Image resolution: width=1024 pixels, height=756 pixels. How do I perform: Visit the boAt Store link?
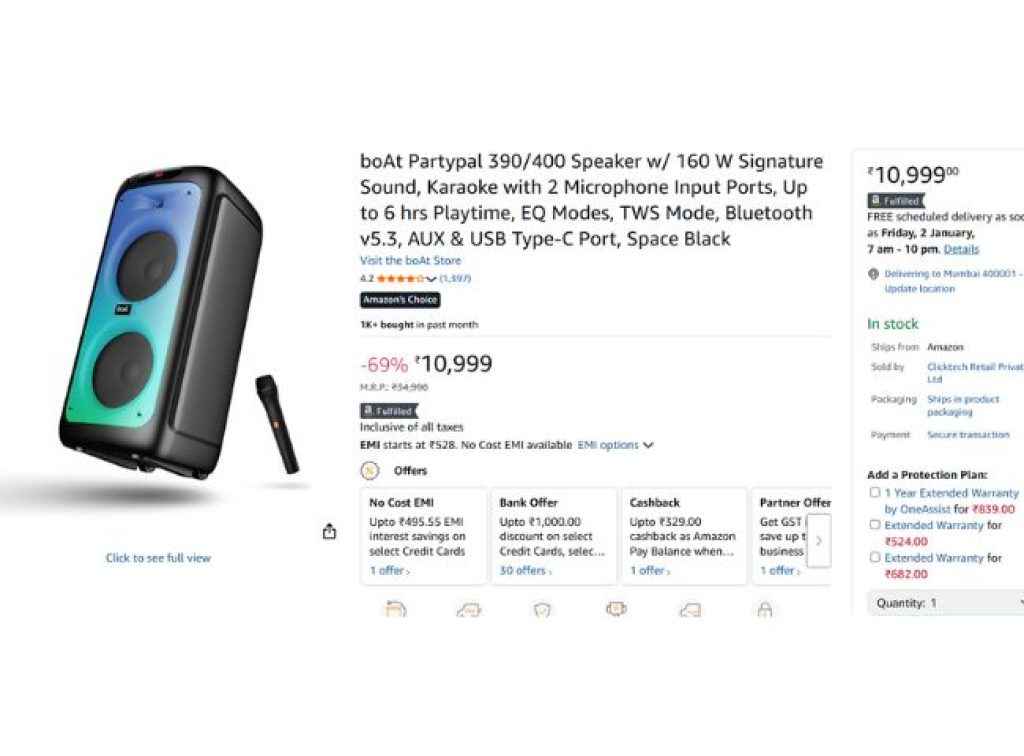pyautogui.click(x=410, y=261)
